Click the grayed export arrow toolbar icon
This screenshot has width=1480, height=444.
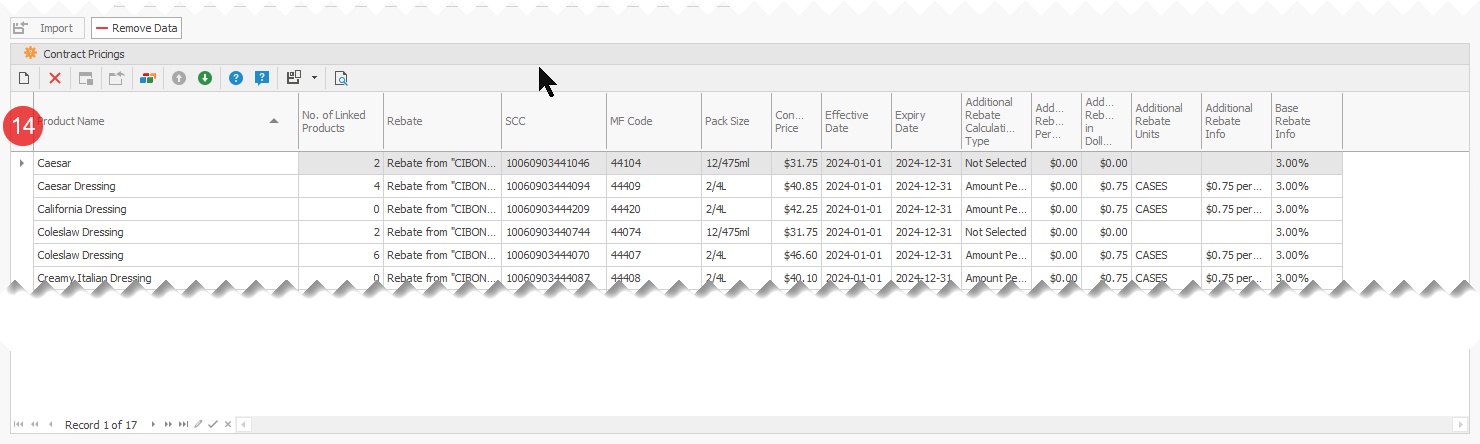point(116,78)
